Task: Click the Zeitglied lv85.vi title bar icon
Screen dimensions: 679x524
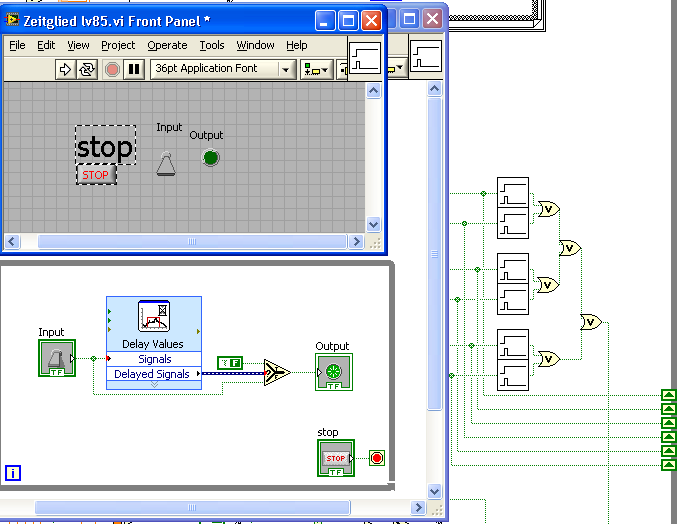Action: [x=12, y=20]
